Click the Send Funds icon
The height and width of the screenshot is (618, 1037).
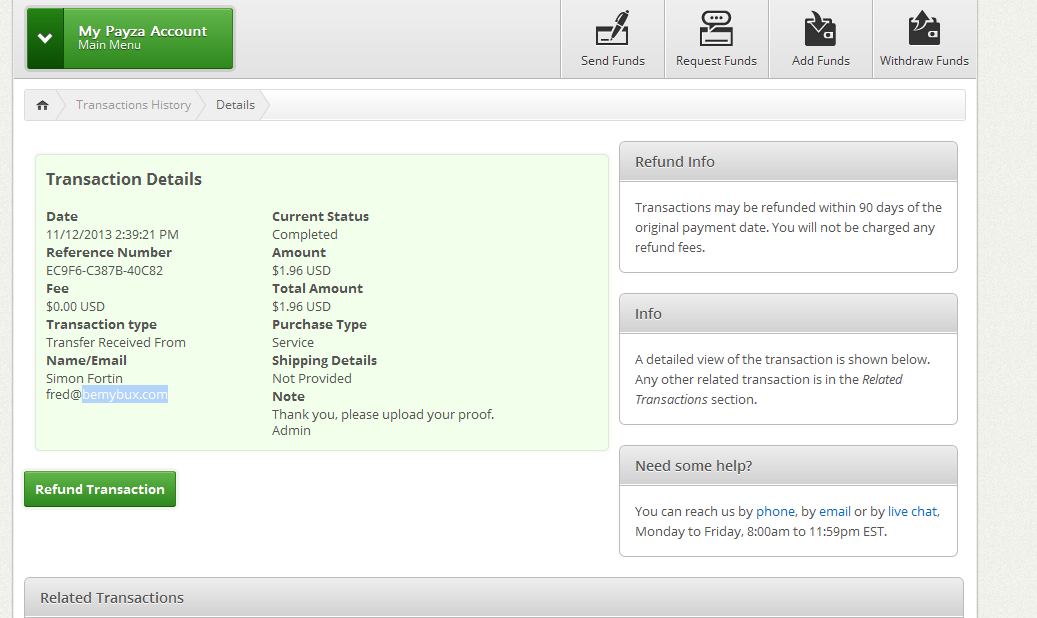click(x=612, y=29)
